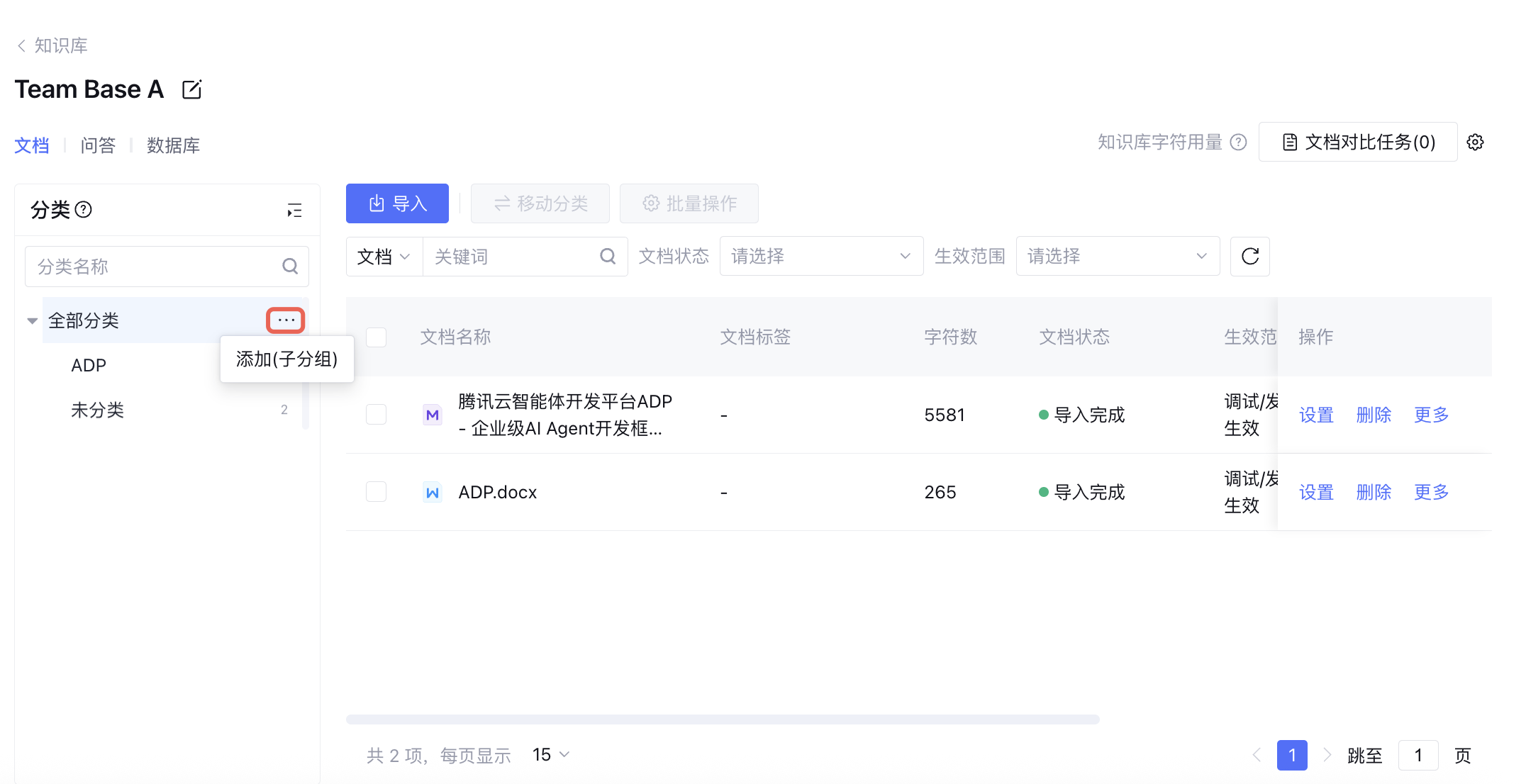
Task: Check the box for ADP.docx row
Action: [x=376, y=492]
